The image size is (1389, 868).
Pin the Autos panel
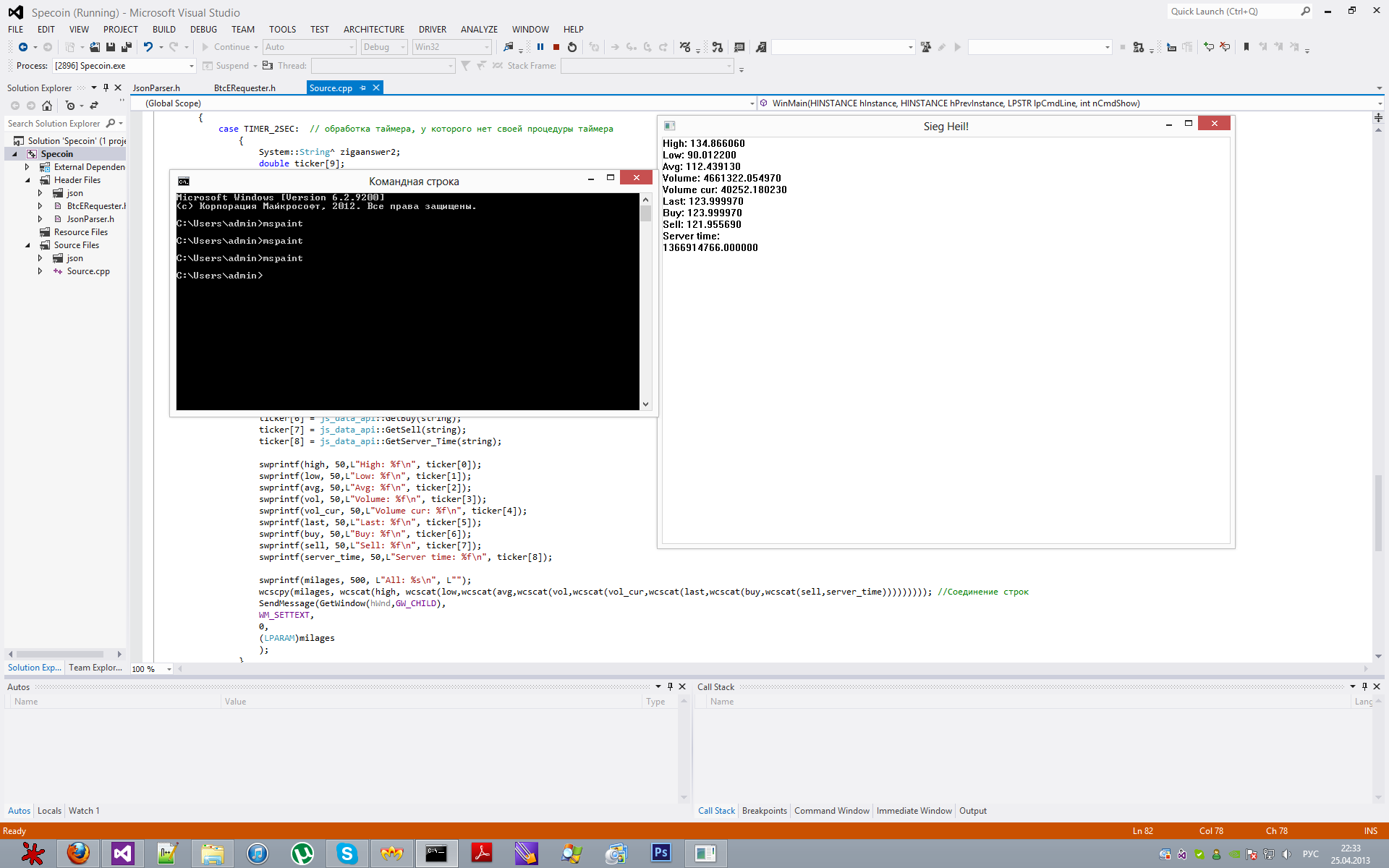[670, 686]
